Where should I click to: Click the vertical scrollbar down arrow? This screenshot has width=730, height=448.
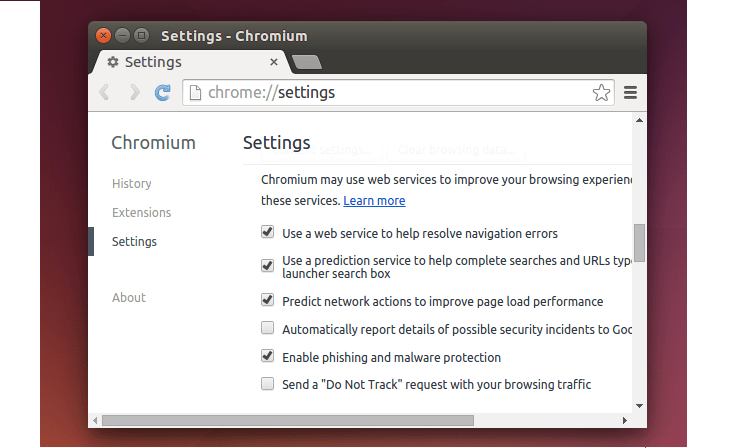click(639, 406)
